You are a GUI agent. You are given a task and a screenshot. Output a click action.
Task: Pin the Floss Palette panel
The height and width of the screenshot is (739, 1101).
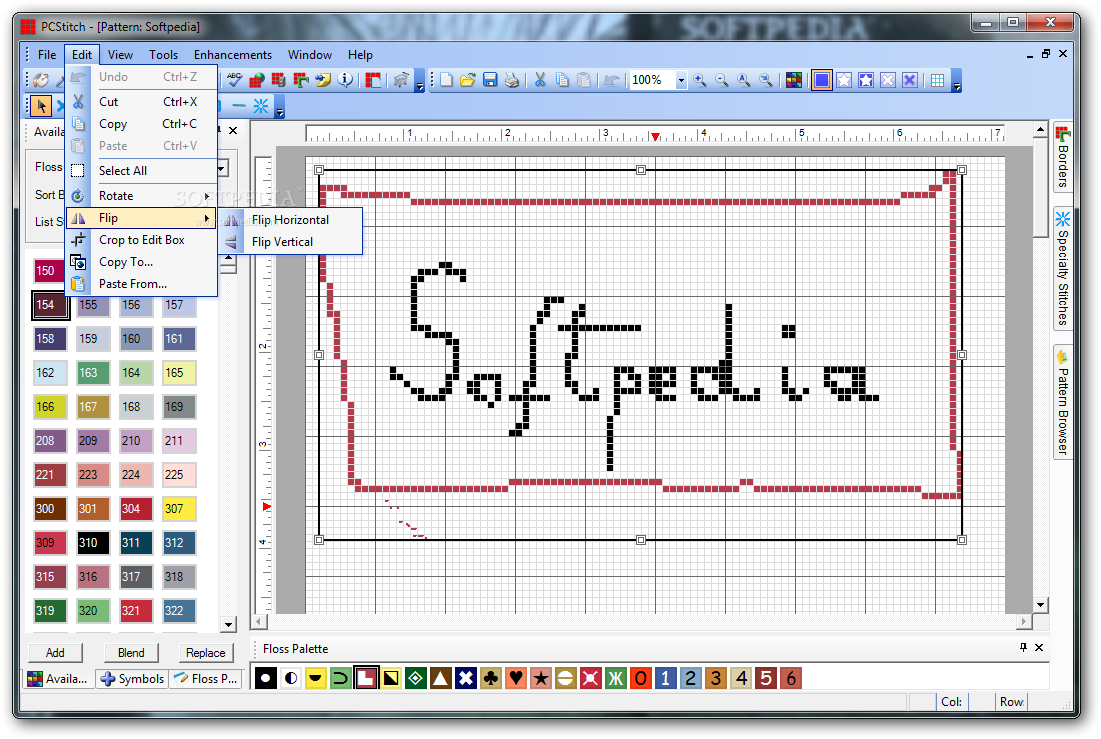pyautogui.click(x=1023, y=648)
